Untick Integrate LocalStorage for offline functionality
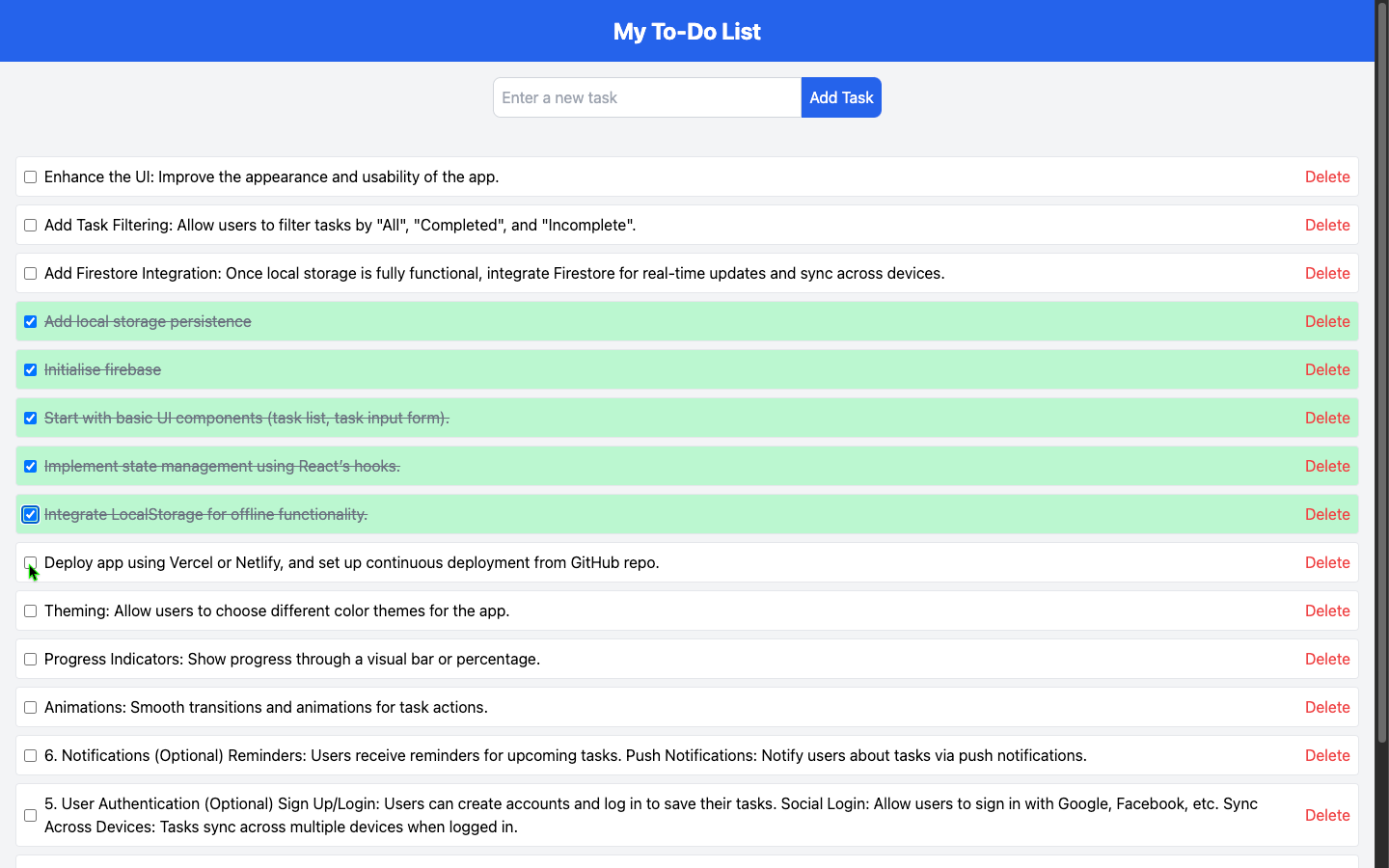The width and height of the screenshot is (1389, 868). tap(31, 515)
